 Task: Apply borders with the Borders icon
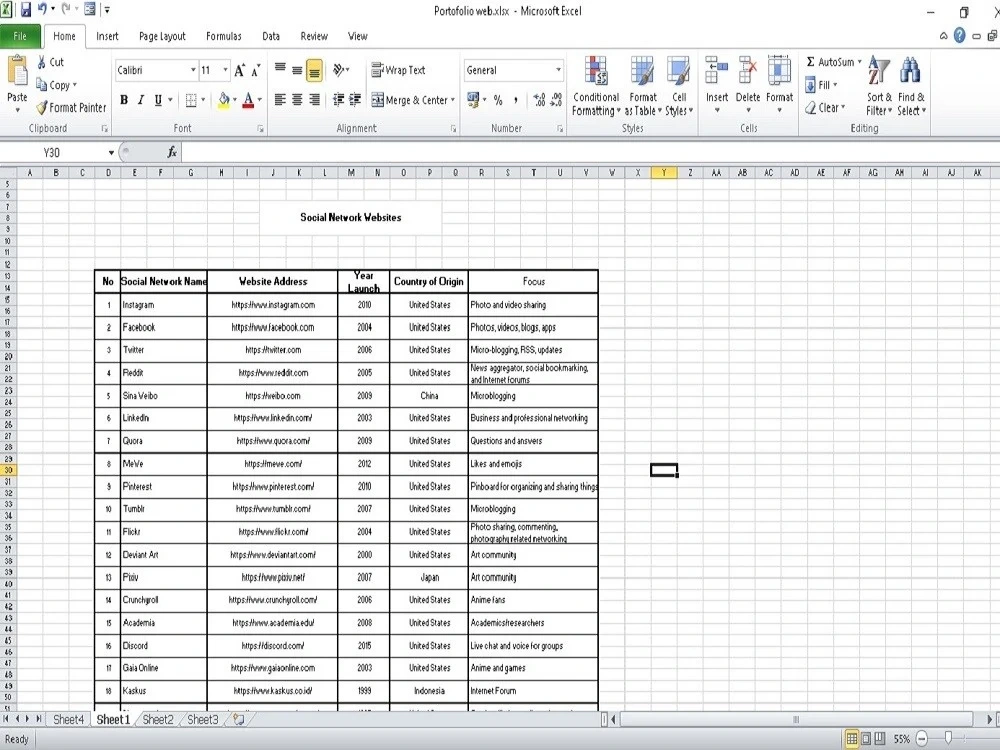tap(191, 100)
